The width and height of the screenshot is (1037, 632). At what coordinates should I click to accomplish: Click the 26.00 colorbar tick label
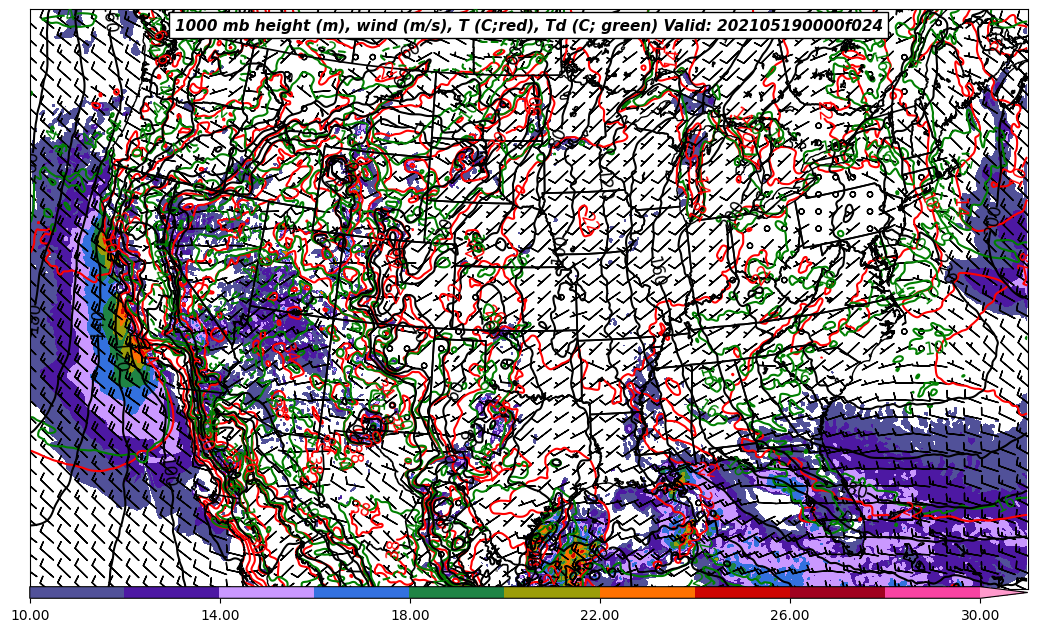tap(790, 616)
